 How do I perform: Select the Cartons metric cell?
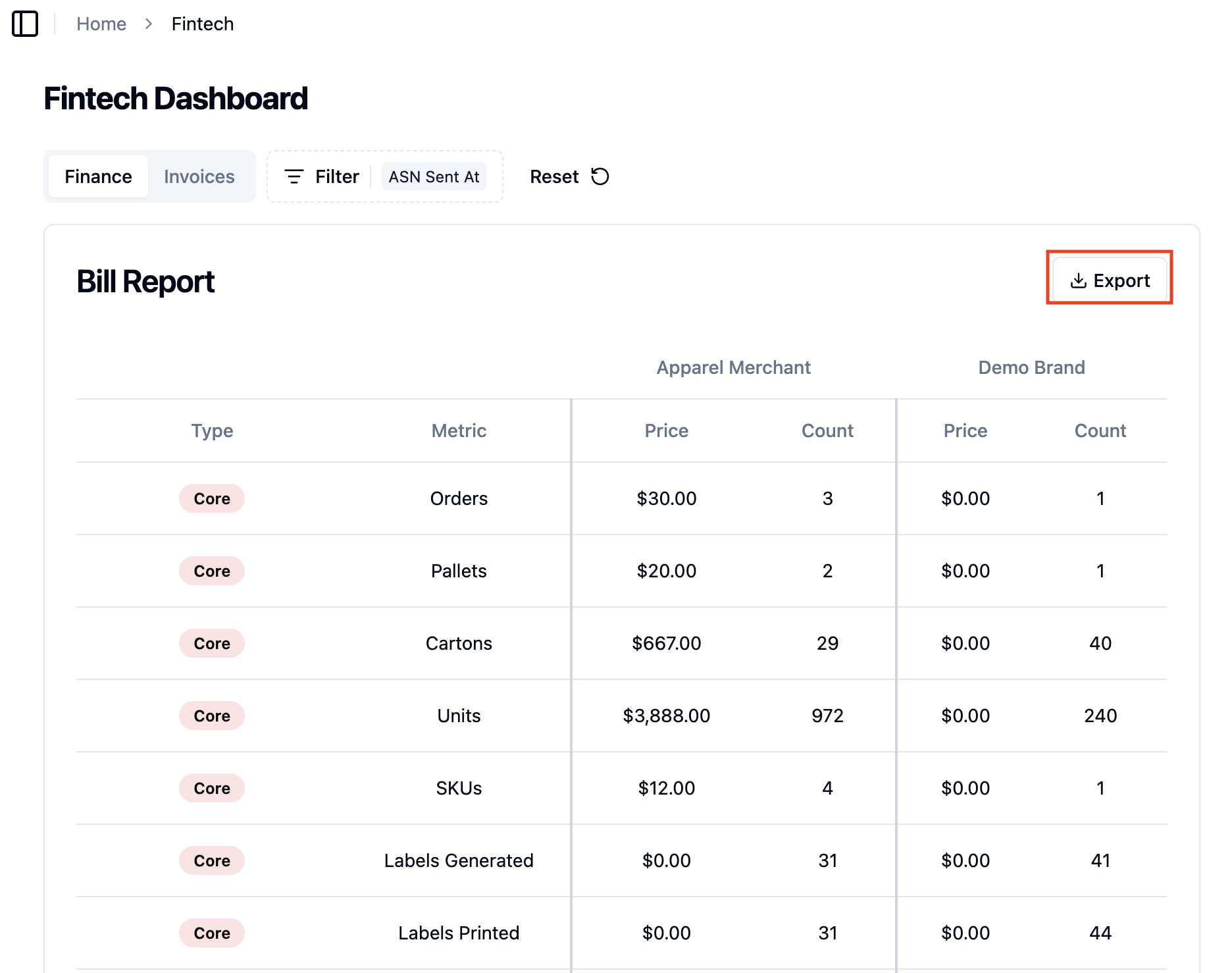(459, 643)
